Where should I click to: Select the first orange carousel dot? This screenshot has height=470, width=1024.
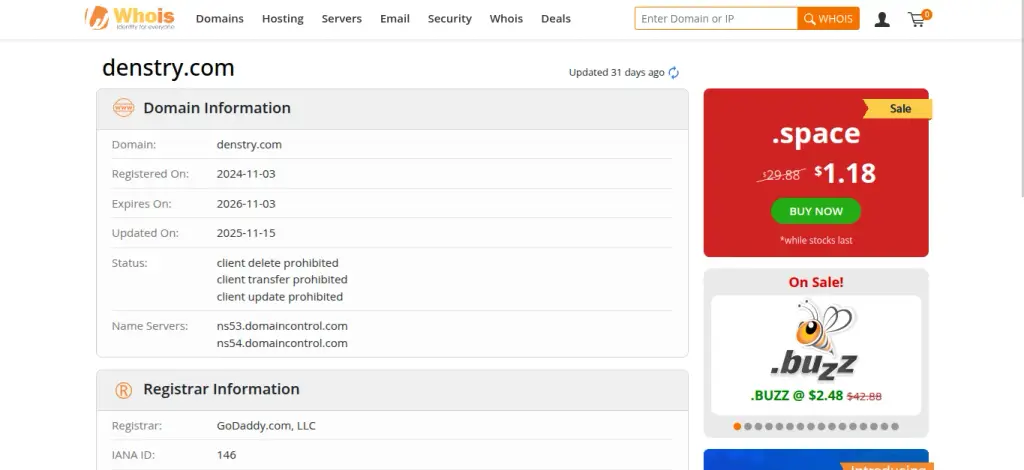pos(737,426)
